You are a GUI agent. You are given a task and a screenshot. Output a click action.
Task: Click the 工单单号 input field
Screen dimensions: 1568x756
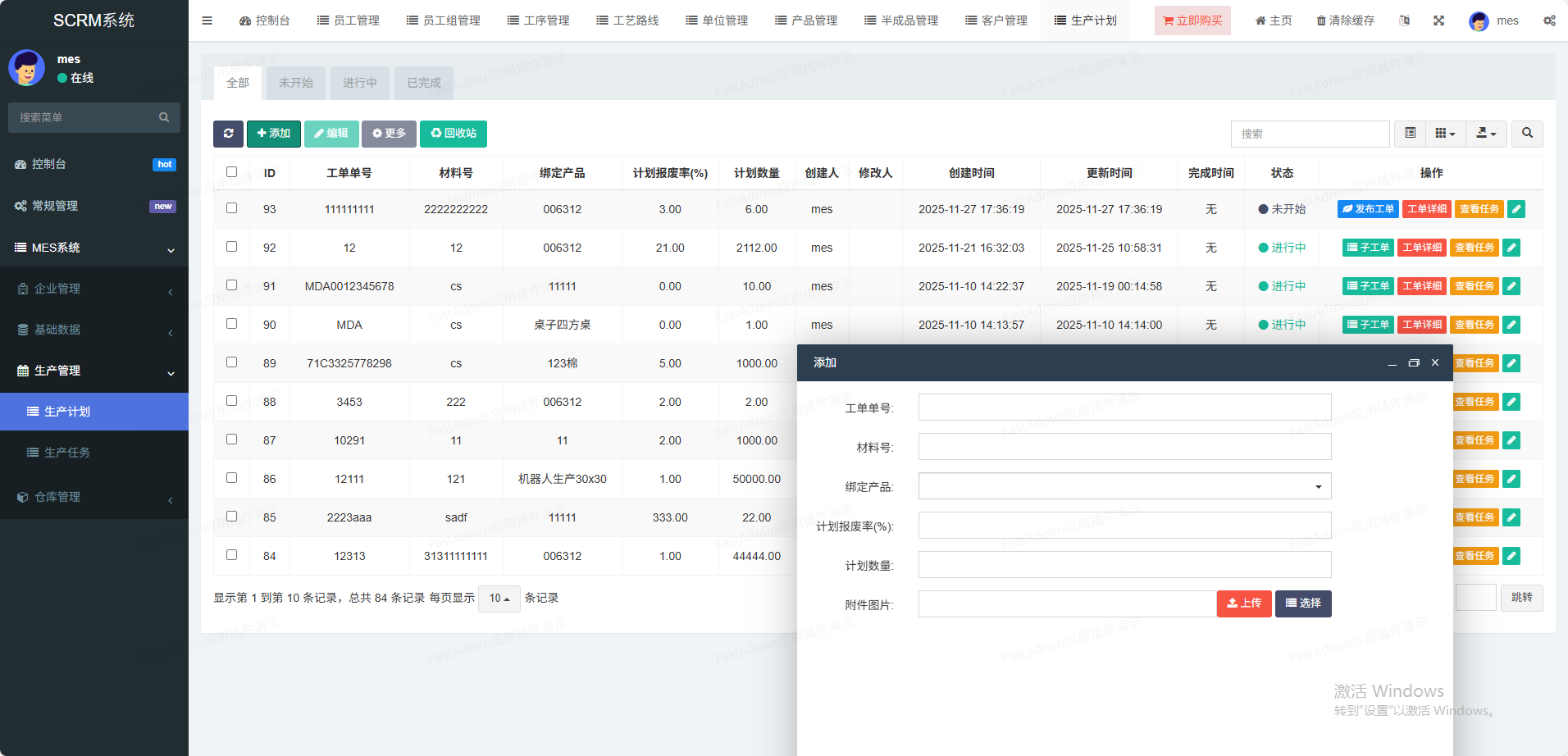coord(1124,408)
